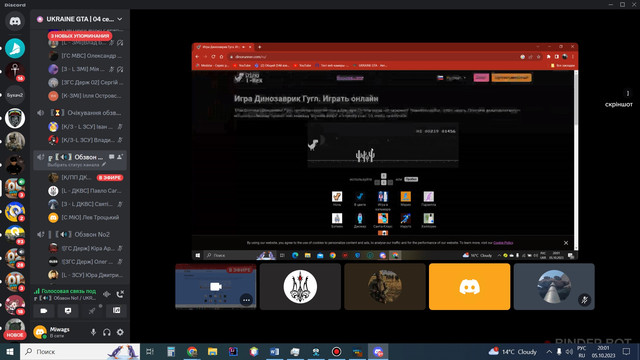Switch input language РУС RU
This screenshot has height=360, width=640.
click(582, 351)
